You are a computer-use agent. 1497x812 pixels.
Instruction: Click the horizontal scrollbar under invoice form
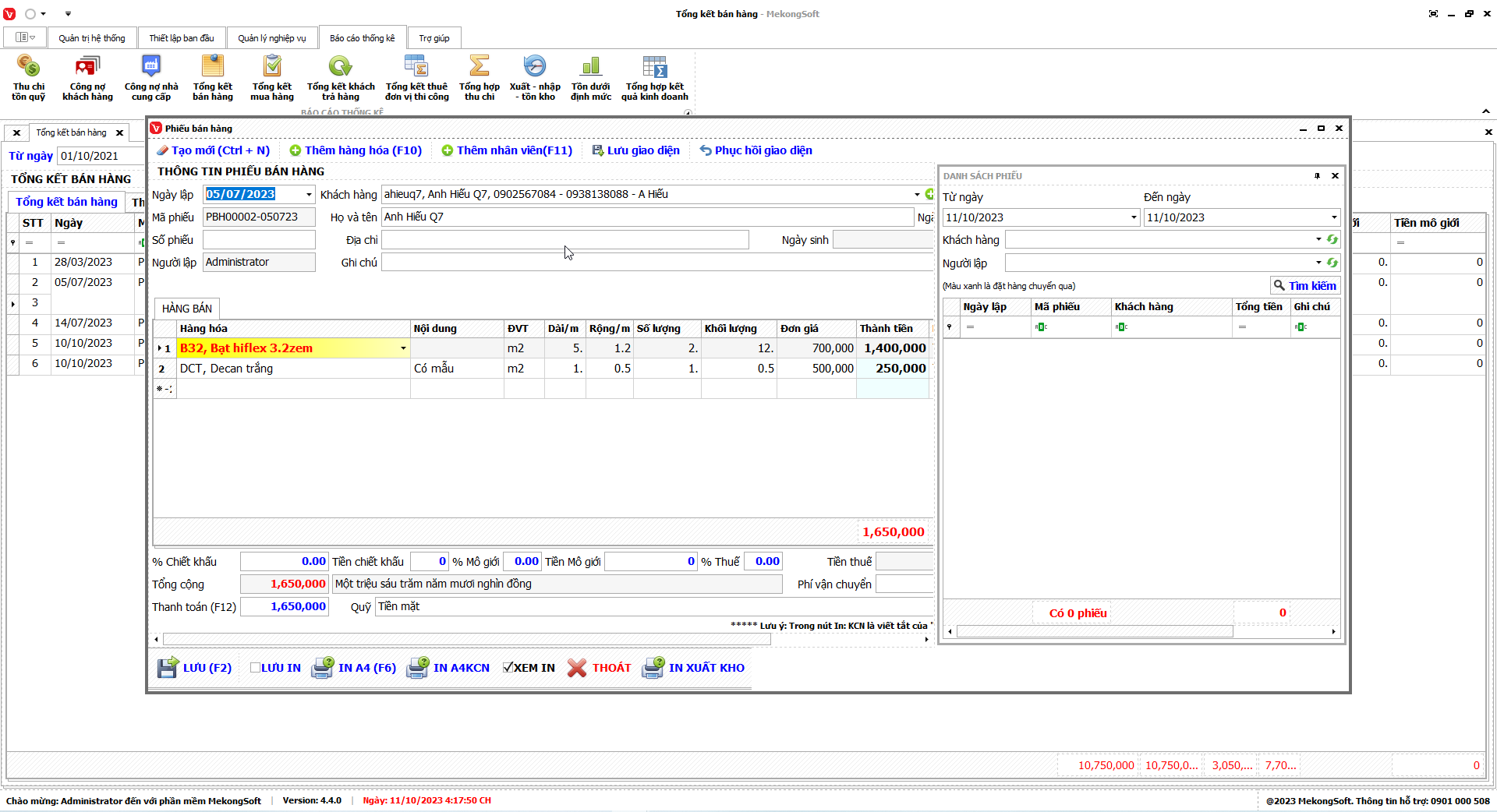coord(466,639)
